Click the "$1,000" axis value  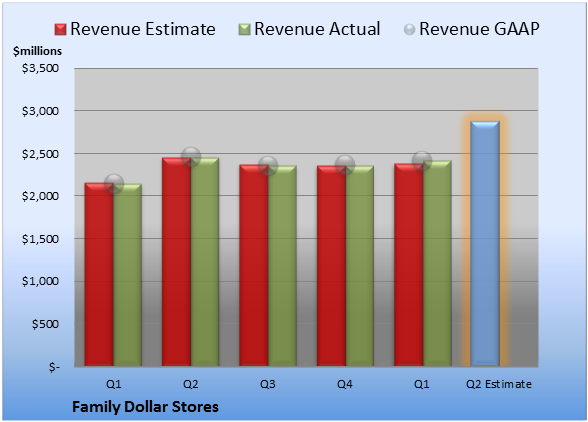40,281
